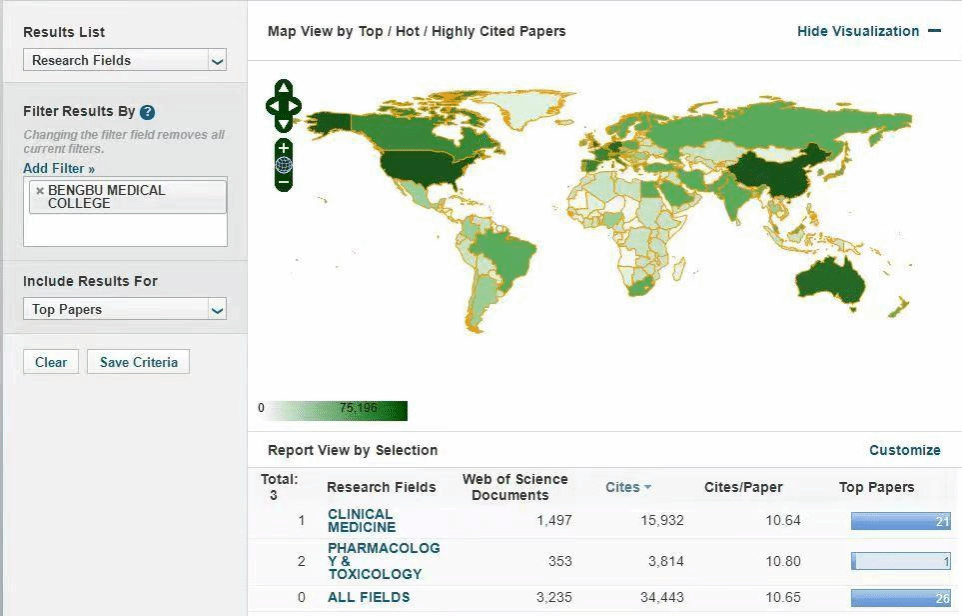
Task: Click the Top Papers column header
Action: [876, 487]
